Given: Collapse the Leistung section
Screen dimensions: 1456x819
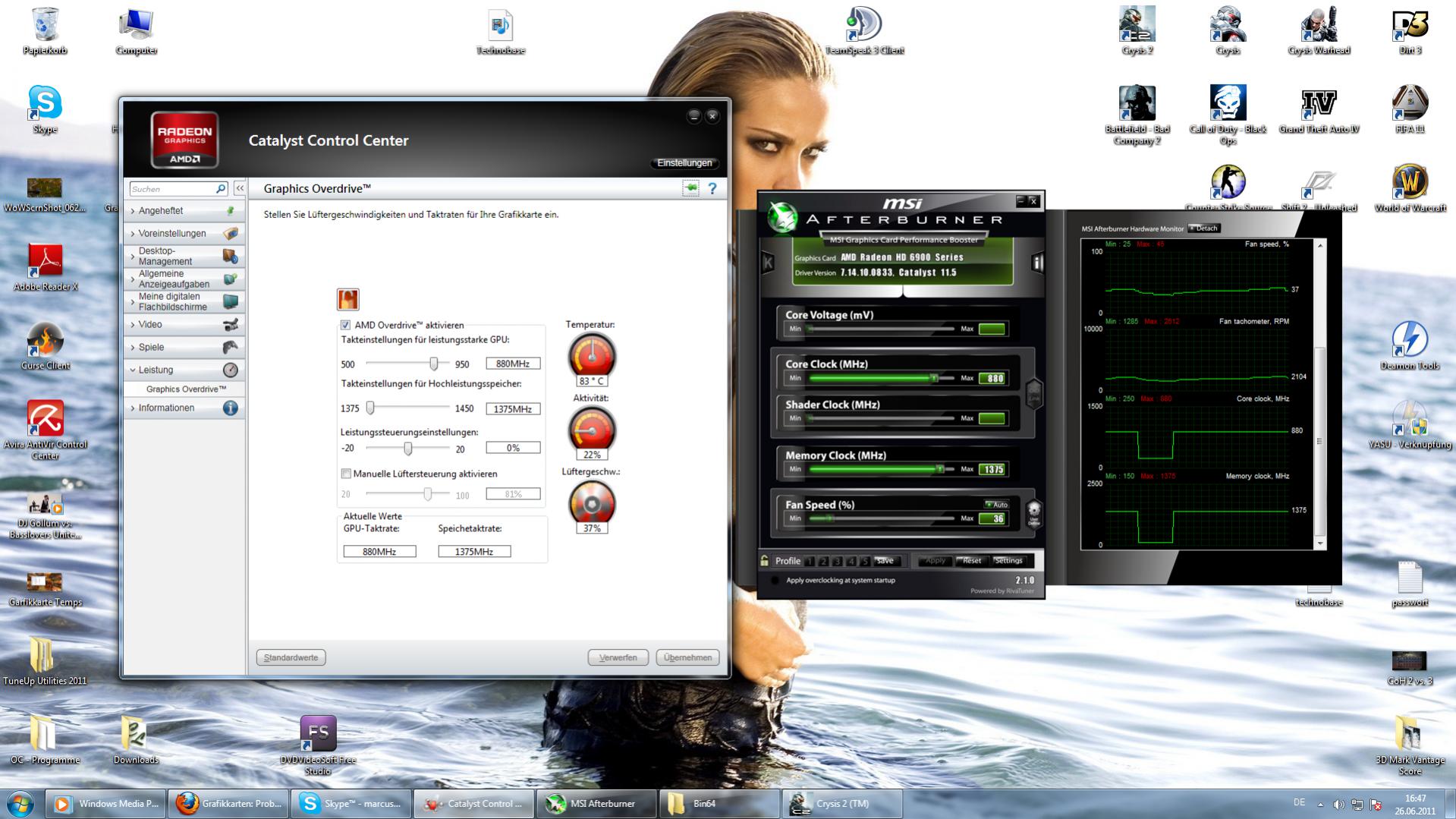Looking at the screenshot, I should (x=184, y=370).
